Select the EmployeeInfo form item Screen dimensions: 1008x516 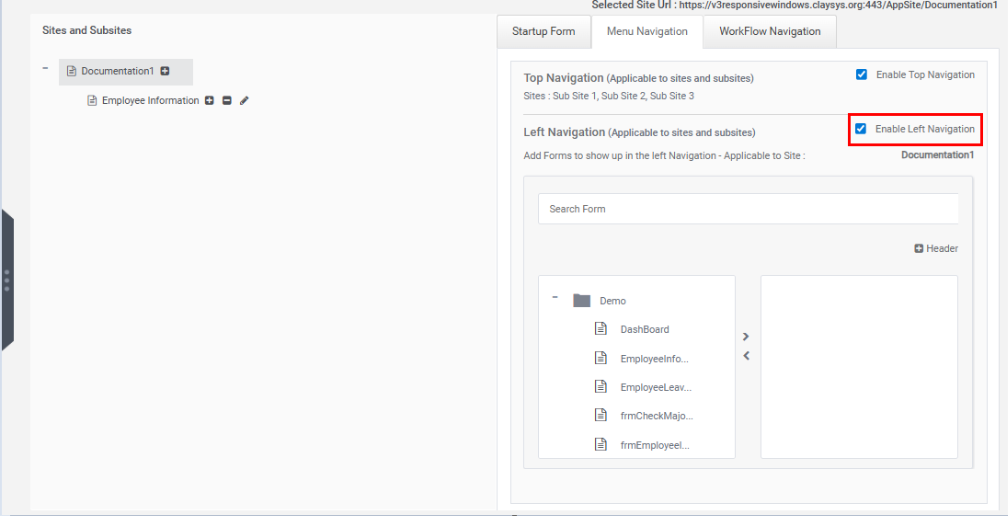[654, 359]
